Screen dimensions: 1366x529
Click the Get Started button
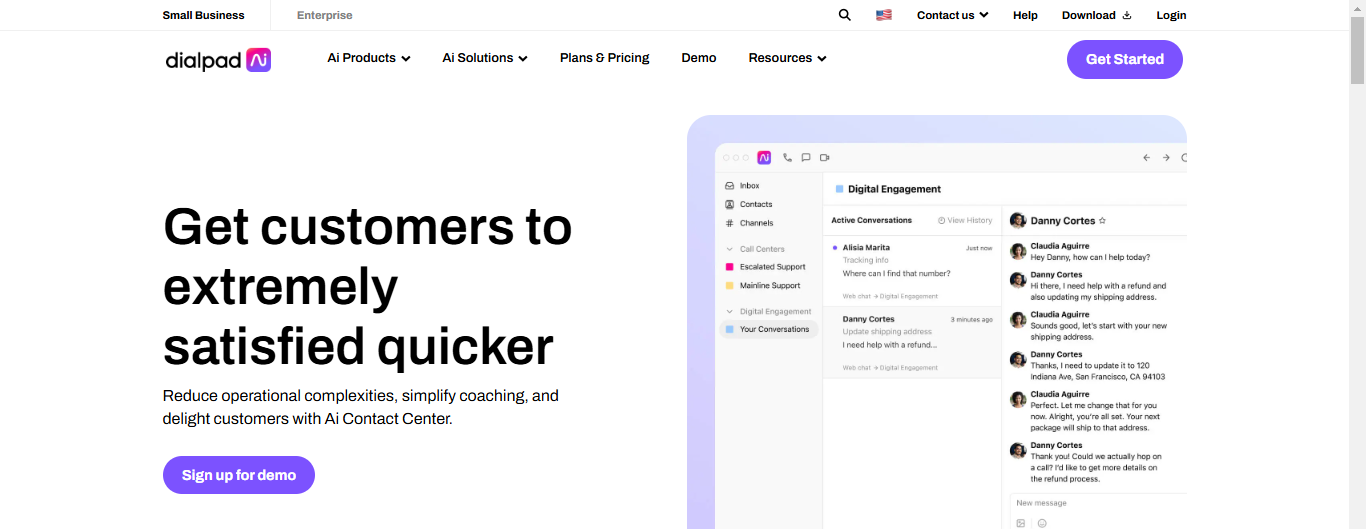(x=1125, y=59)
